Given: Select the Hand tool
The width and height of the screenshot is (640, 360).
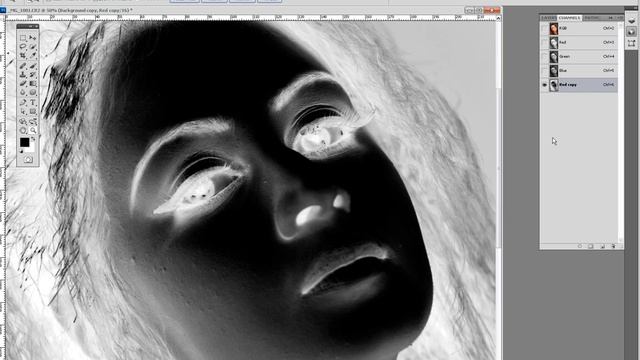Looking at the screenshot, I should [23, 130].
